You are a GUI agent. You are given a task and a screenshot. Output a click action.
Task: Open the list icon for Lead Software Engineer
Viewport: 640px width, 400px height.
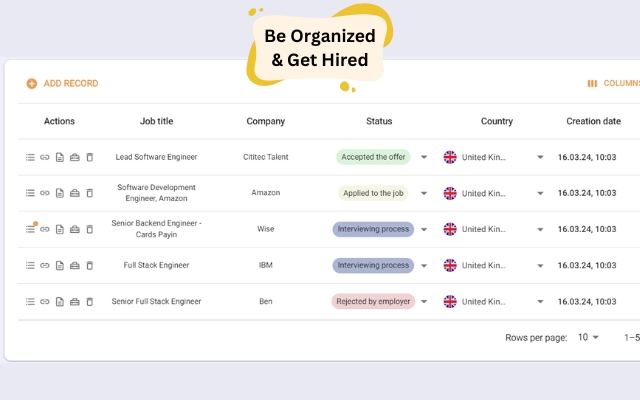pos(30,157)
